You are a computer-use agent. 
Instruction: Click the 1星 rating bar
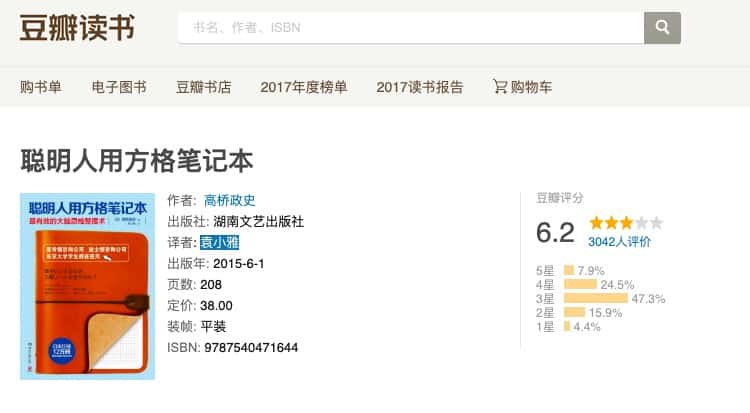567,326
